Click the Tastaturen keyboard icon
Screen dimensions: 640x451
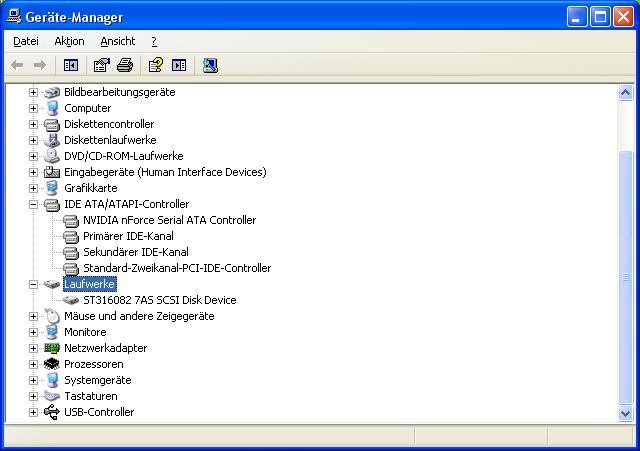click(52, 396)
